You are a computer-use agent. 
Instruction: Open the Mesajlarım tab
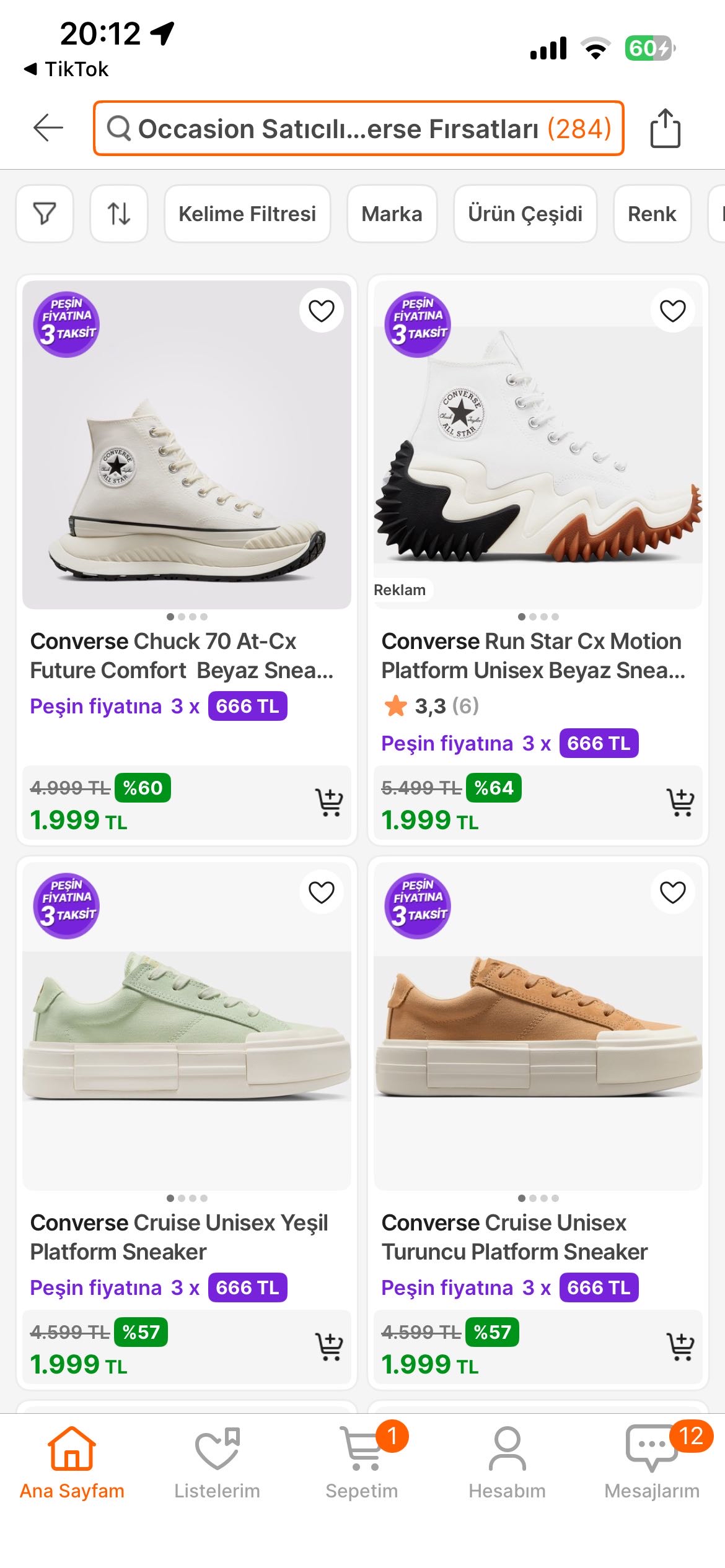click(651, 1463)
